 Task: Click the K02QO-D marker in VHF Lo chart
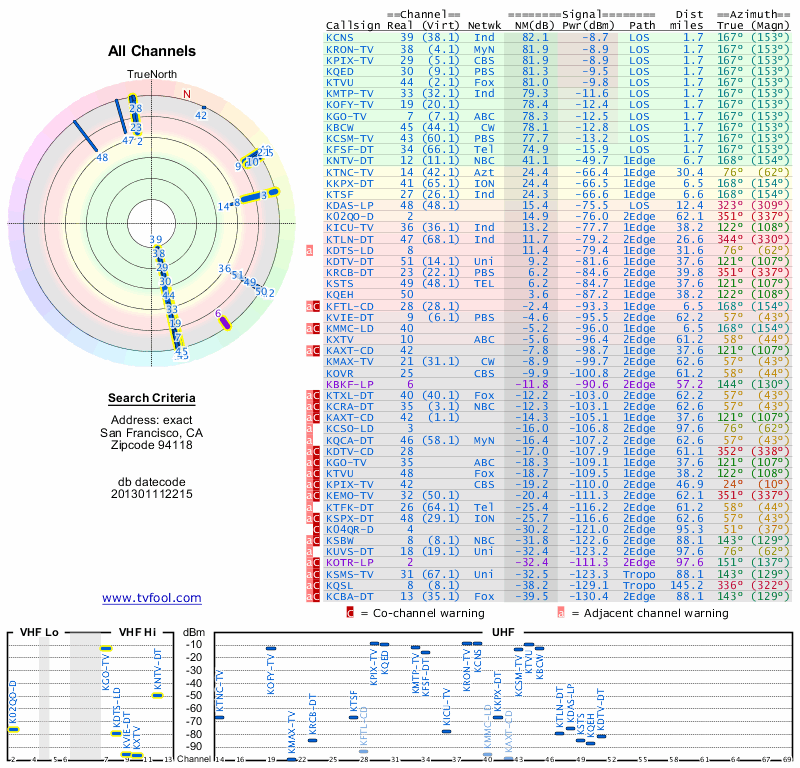[13, 729]
